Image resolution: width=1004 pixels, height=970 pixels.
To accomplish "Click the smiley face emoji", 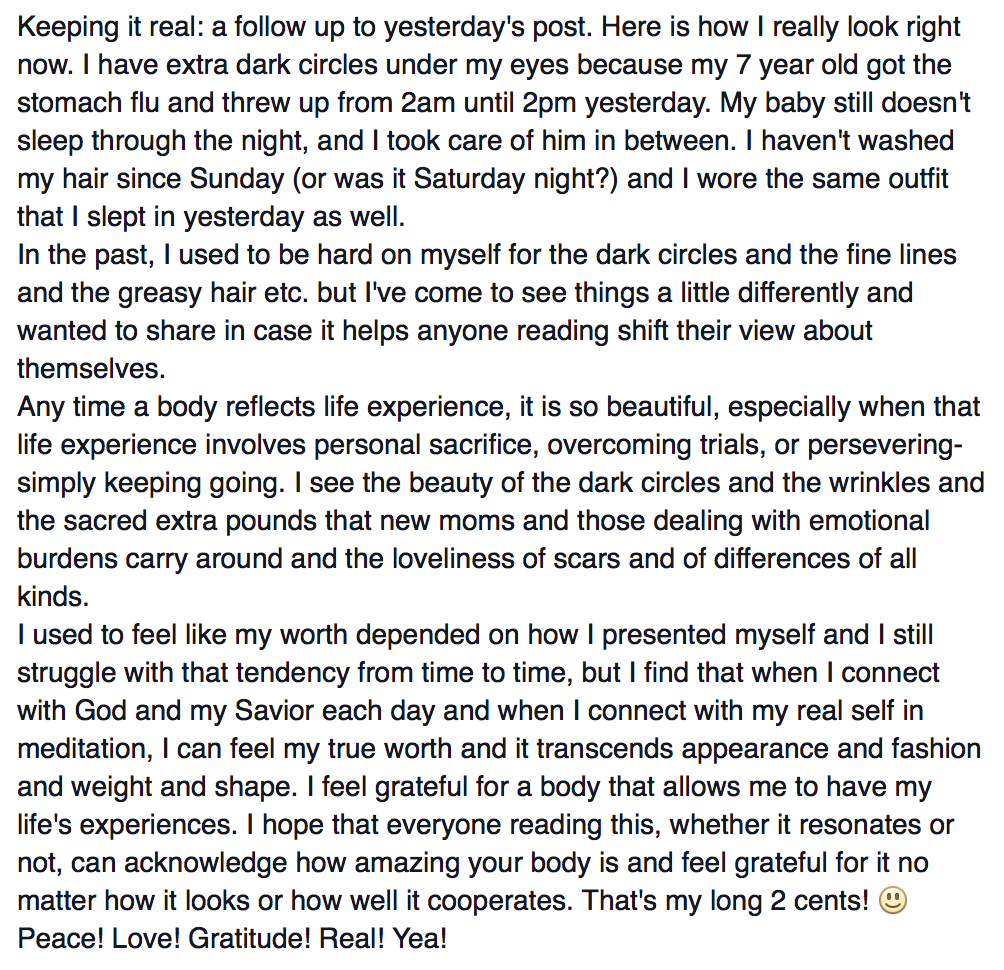I will coord(891,903).
